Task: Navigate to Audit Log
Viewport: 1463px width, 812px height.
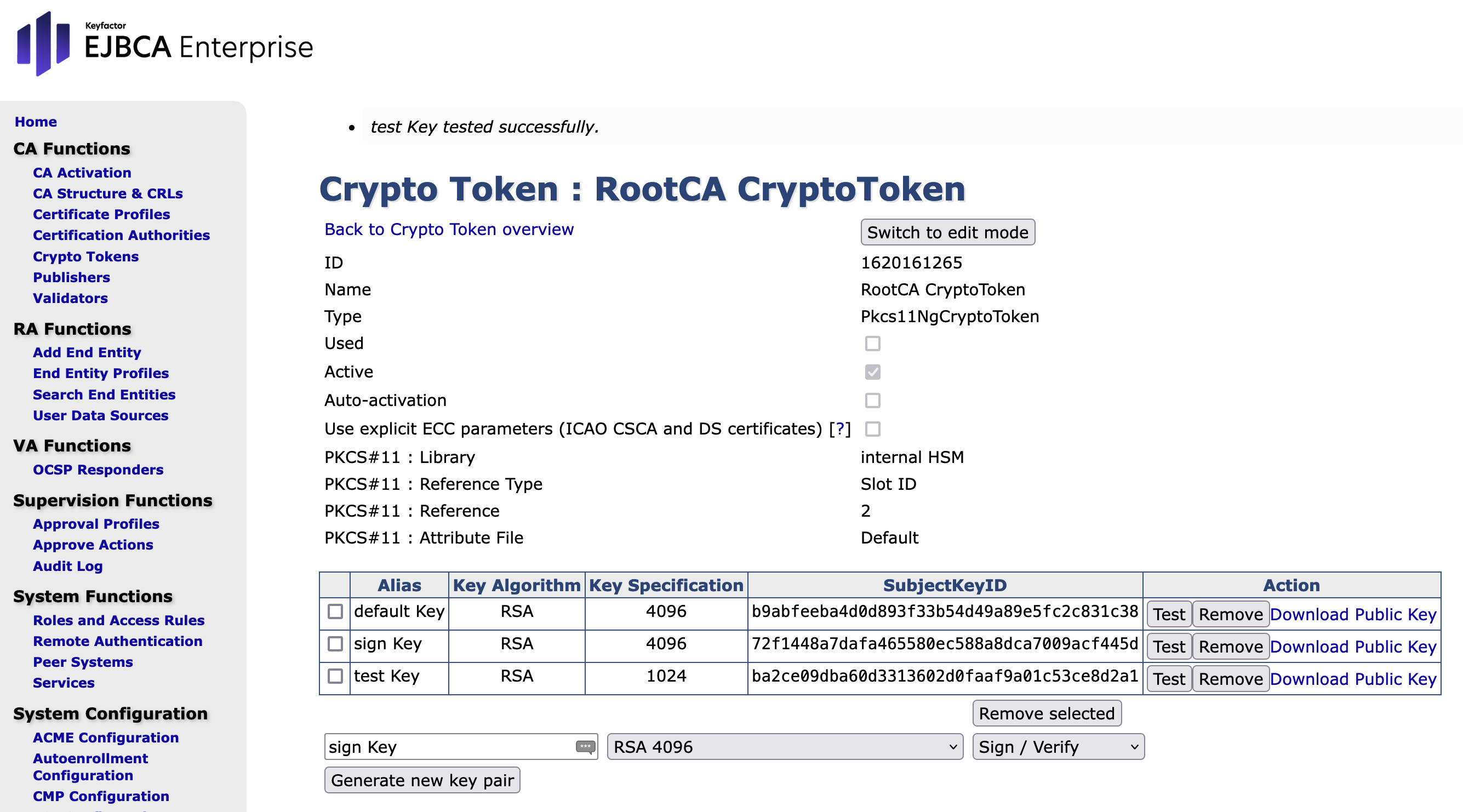Action: pyautogui.click(x=67, y=566)
